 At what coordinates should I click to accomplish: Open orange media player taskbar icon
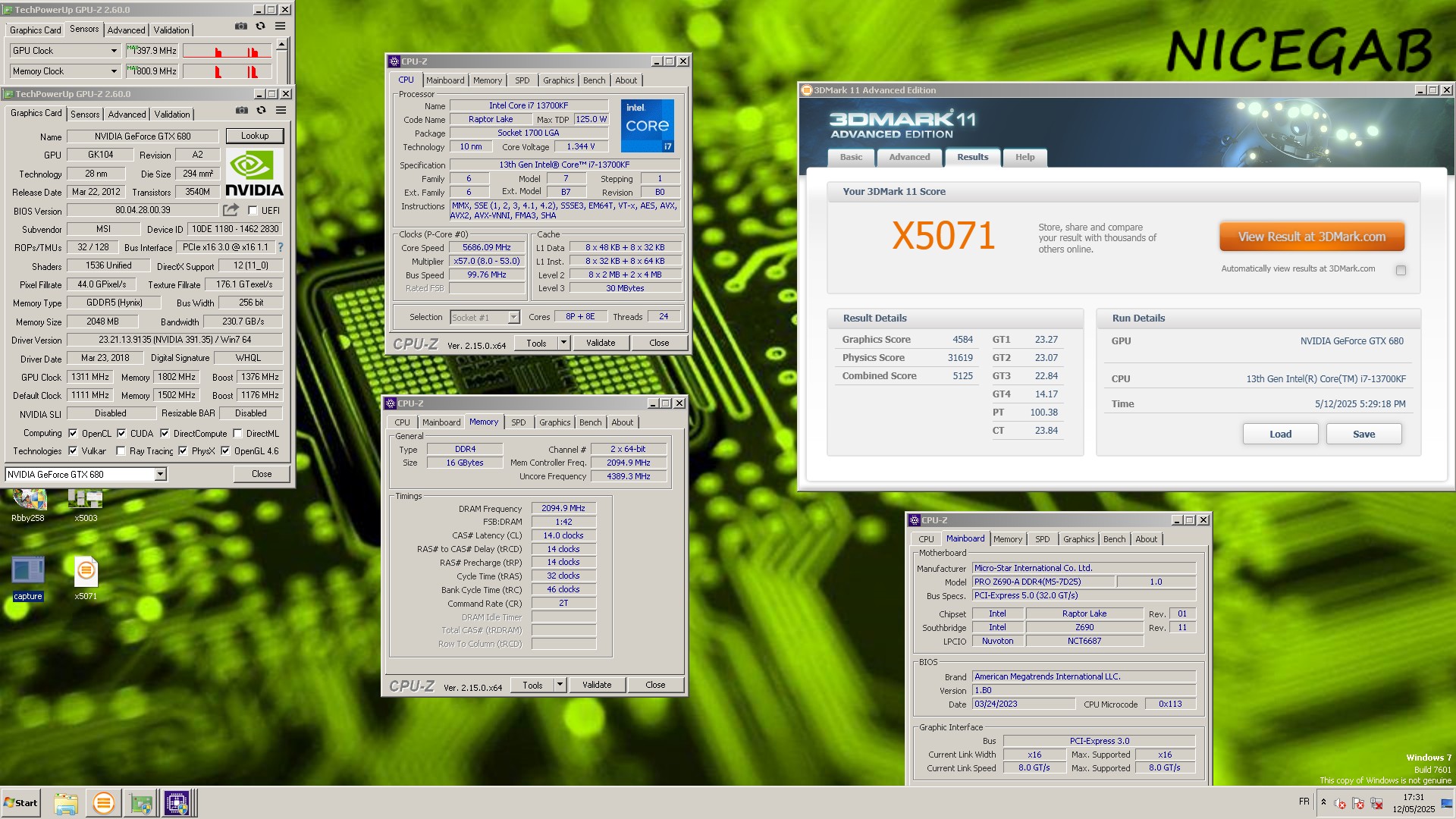(104, 803)
